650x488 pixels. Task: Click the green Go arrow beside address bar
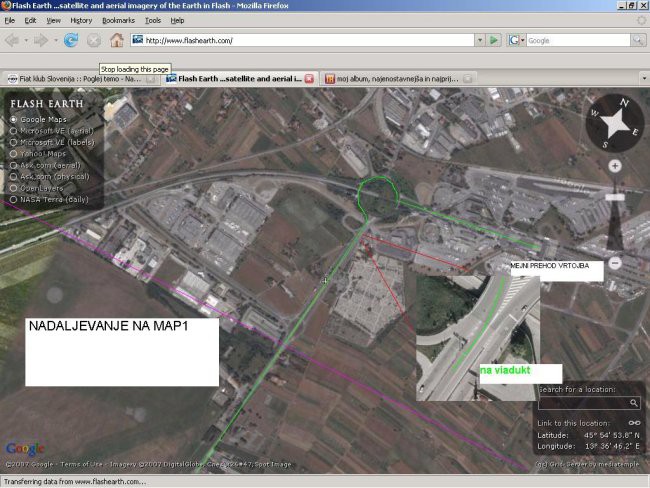[x=494, y=40]
